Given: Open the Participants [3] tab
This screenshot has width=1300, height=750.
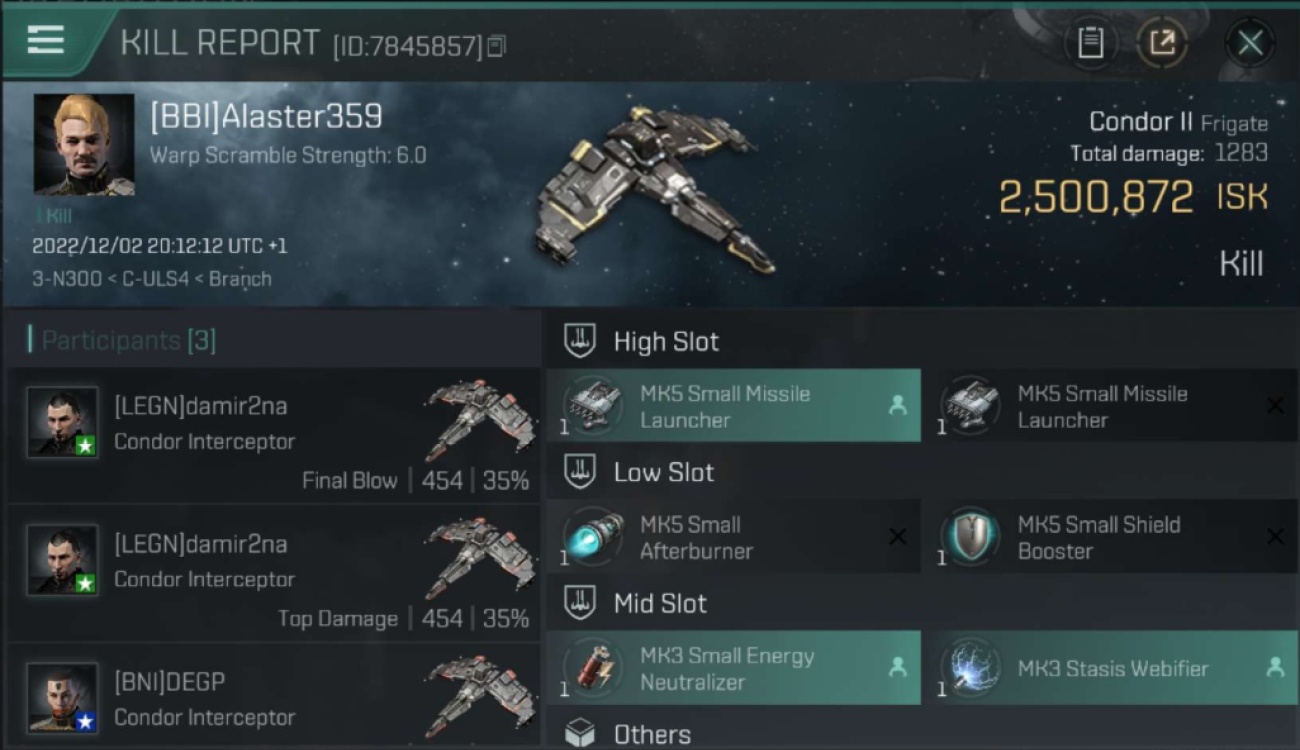Looking at the screenshot, I should (x=122, y=340).
